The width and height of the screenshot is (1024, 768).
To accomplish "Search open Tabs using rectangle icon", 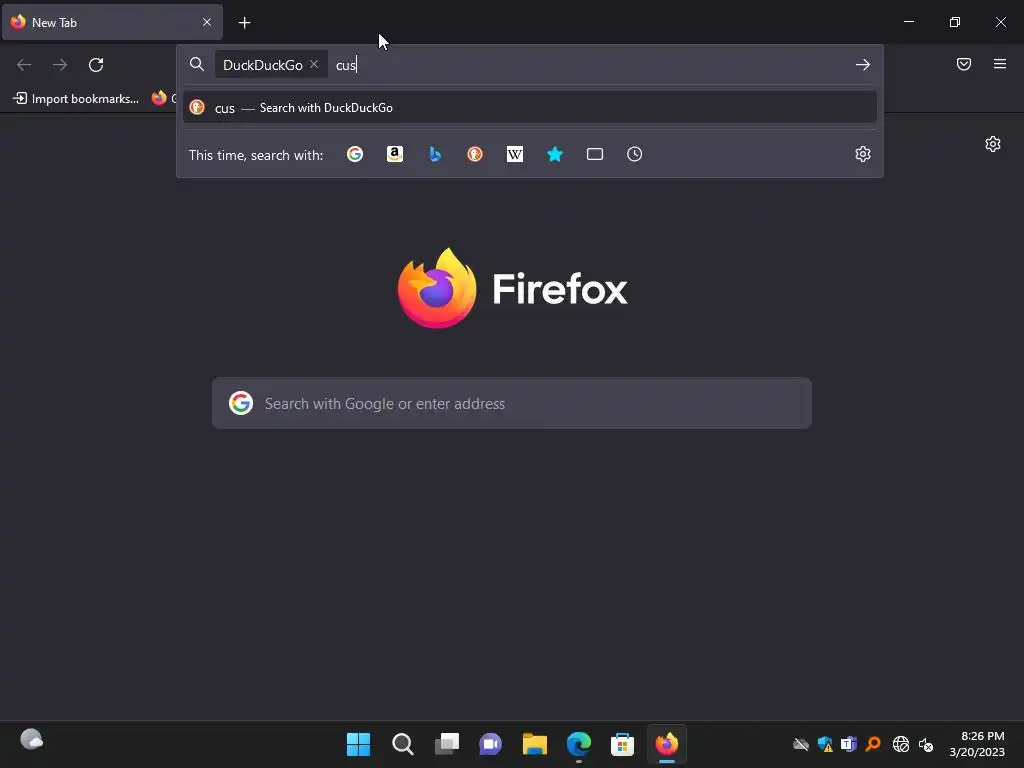I will click(x=595, y=154).
